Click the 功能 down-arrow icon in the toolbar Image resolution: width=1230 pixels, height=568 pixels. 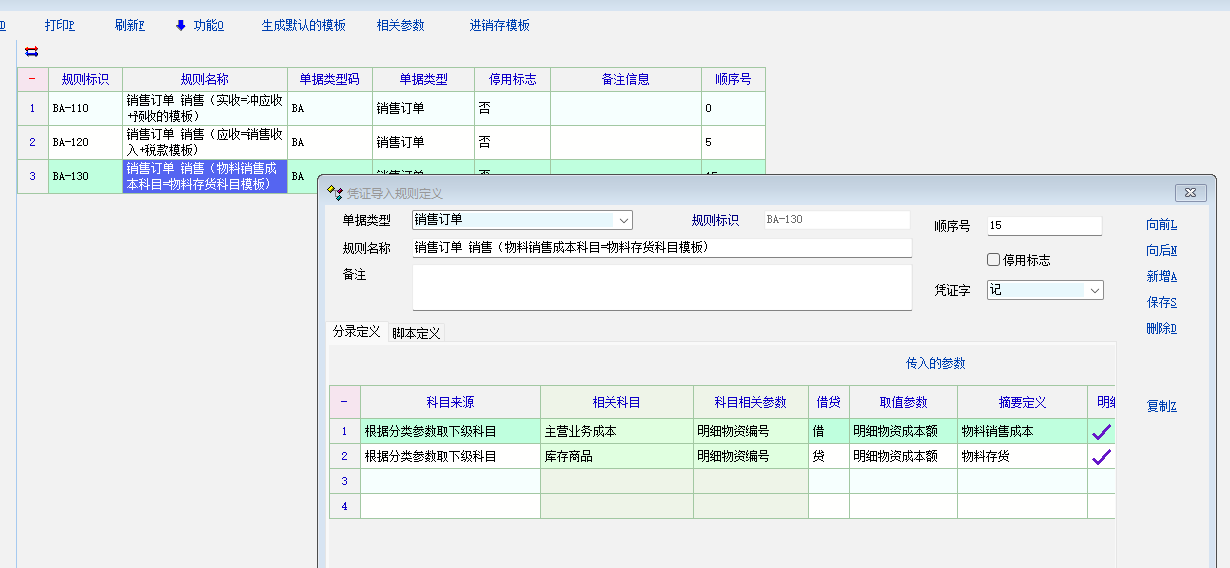point(181,25)
